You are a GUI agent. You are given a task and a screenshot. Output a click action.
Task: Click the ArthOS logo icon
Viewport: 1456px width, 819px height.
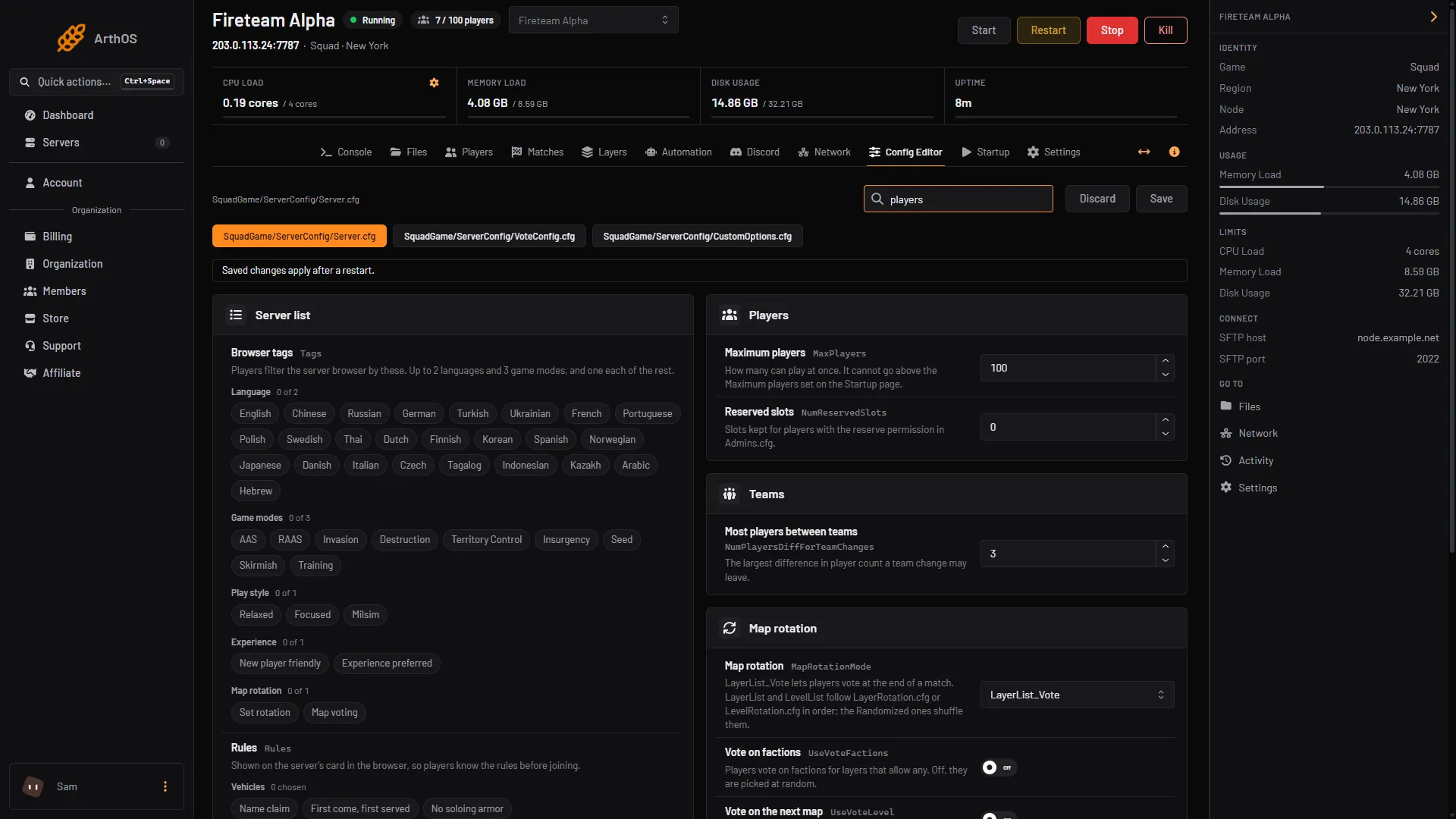71,38
